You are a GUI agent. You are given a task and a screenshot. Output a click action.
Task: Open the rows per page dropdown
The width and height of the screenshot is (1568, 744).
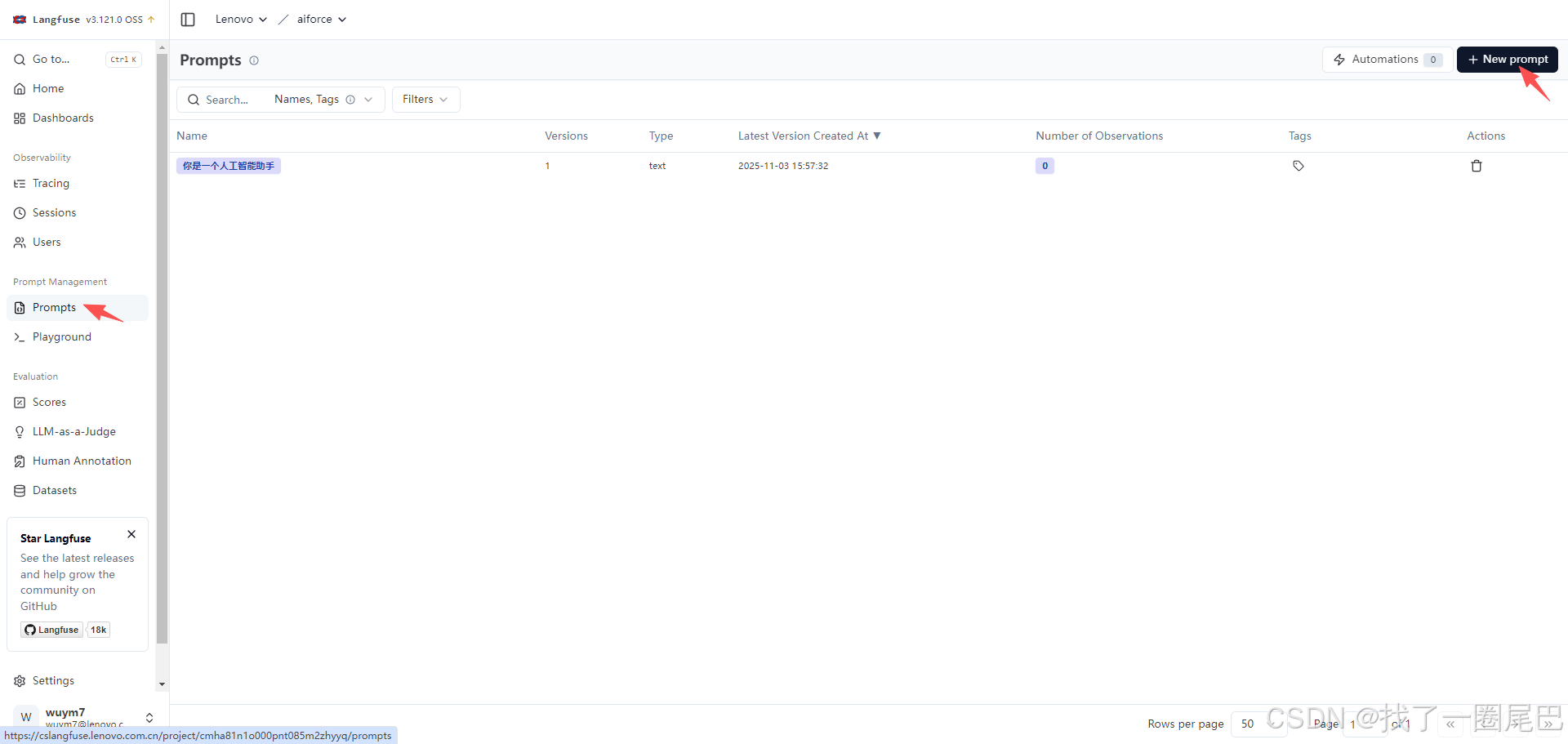point(1258,724)
